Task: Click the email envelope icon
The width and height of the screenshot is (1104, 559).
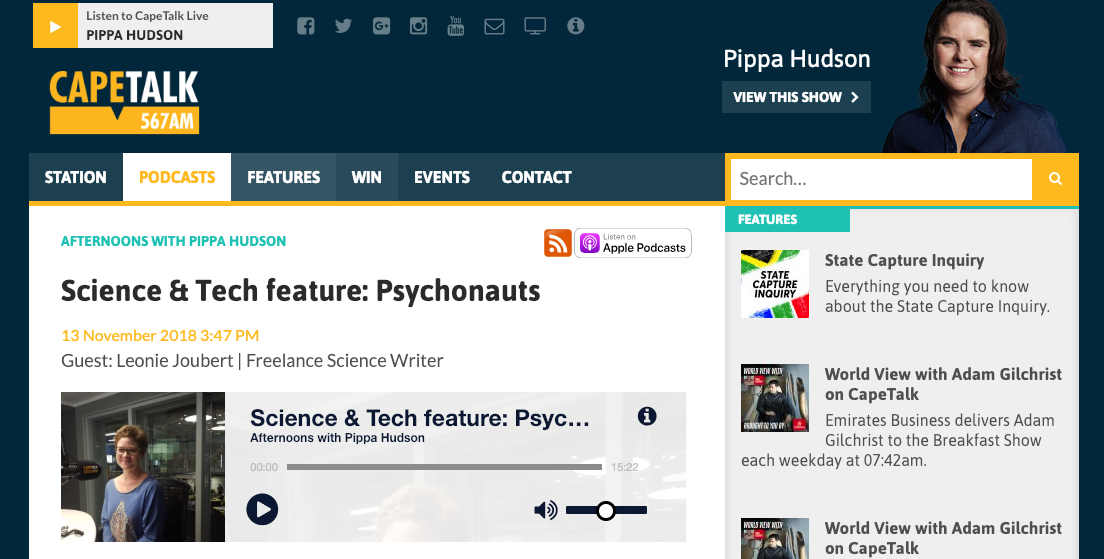Action: click(494, 27)
